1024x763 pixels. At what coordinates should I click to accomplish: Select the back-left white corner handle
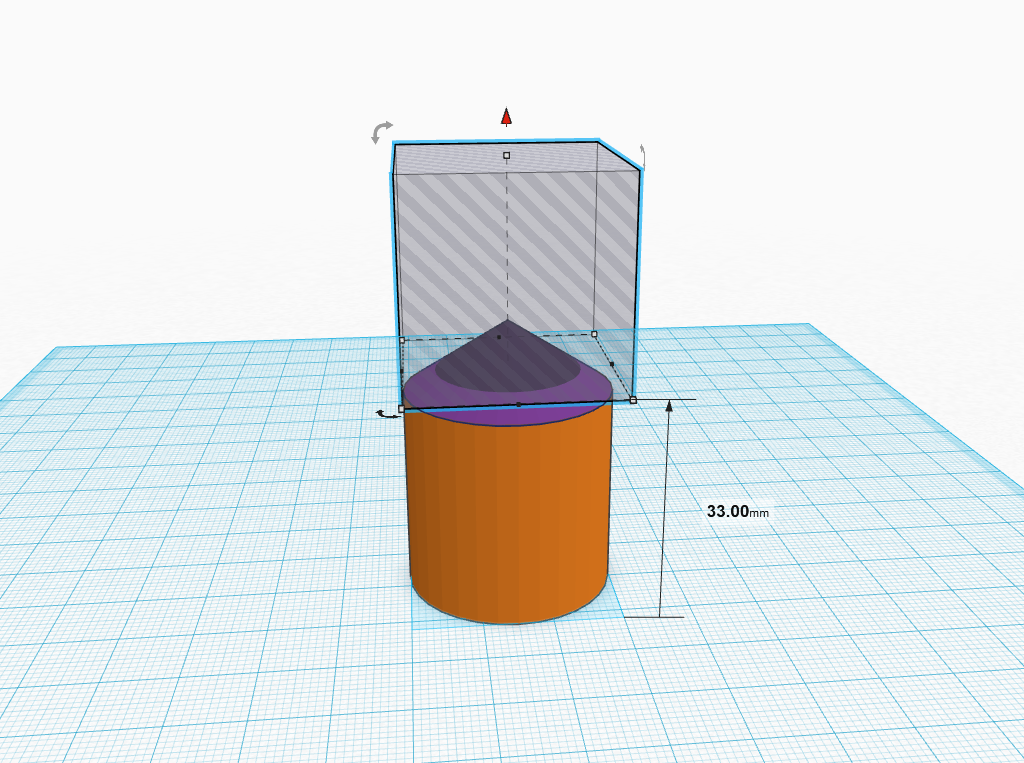tap(402, 340)
